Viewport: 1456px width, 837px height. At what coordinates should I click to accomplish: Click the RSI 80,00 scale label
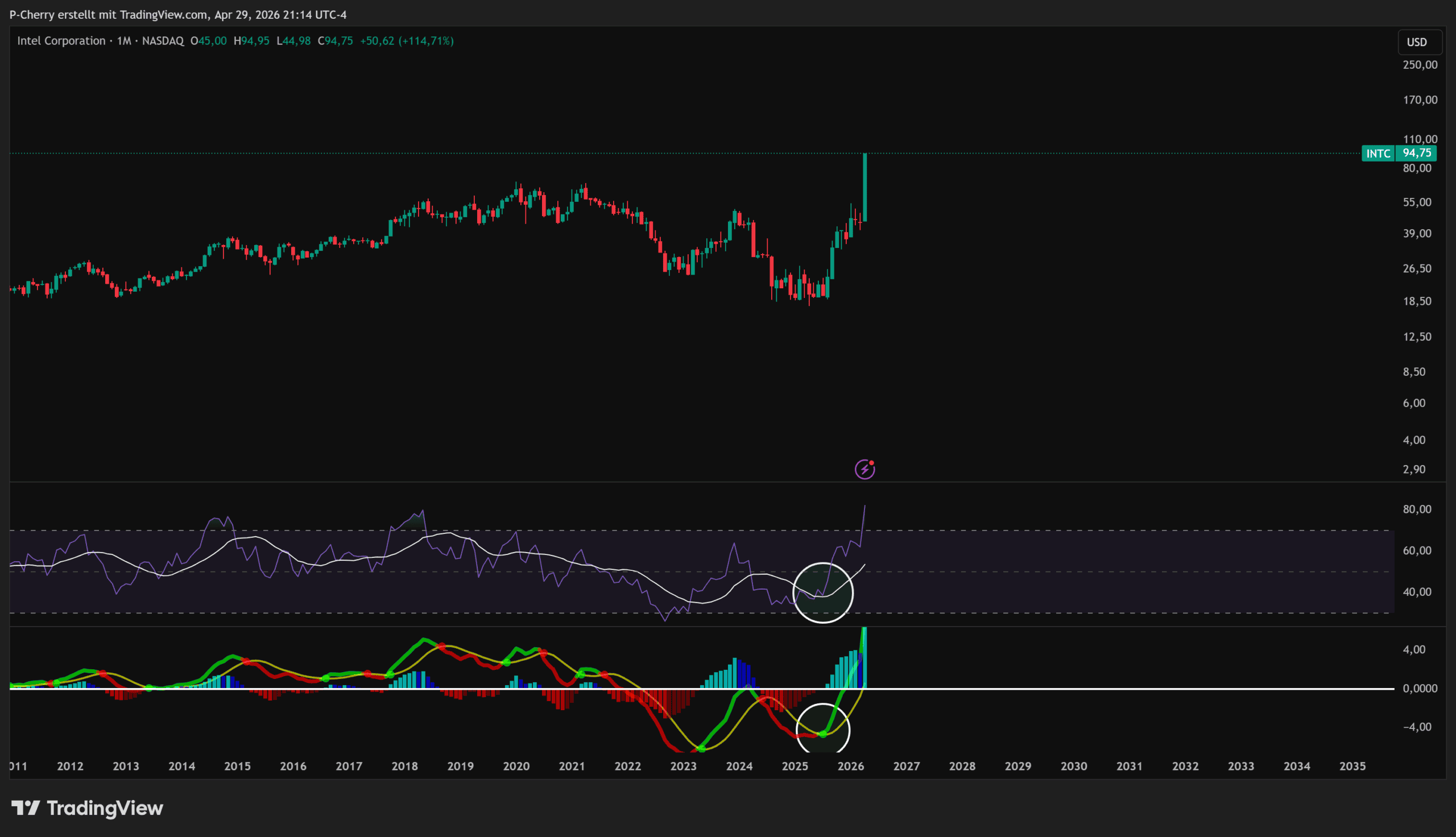[x=1416, y=509]
